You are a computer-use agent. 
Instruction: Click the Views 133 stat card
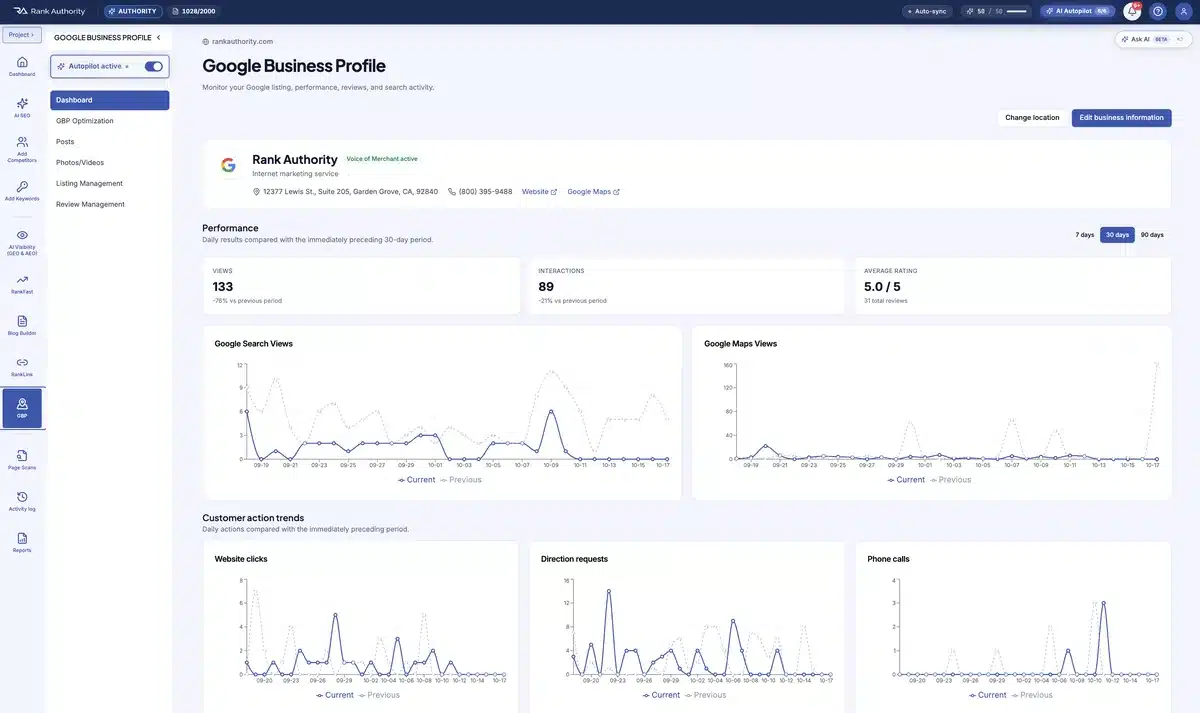(361, 286)
